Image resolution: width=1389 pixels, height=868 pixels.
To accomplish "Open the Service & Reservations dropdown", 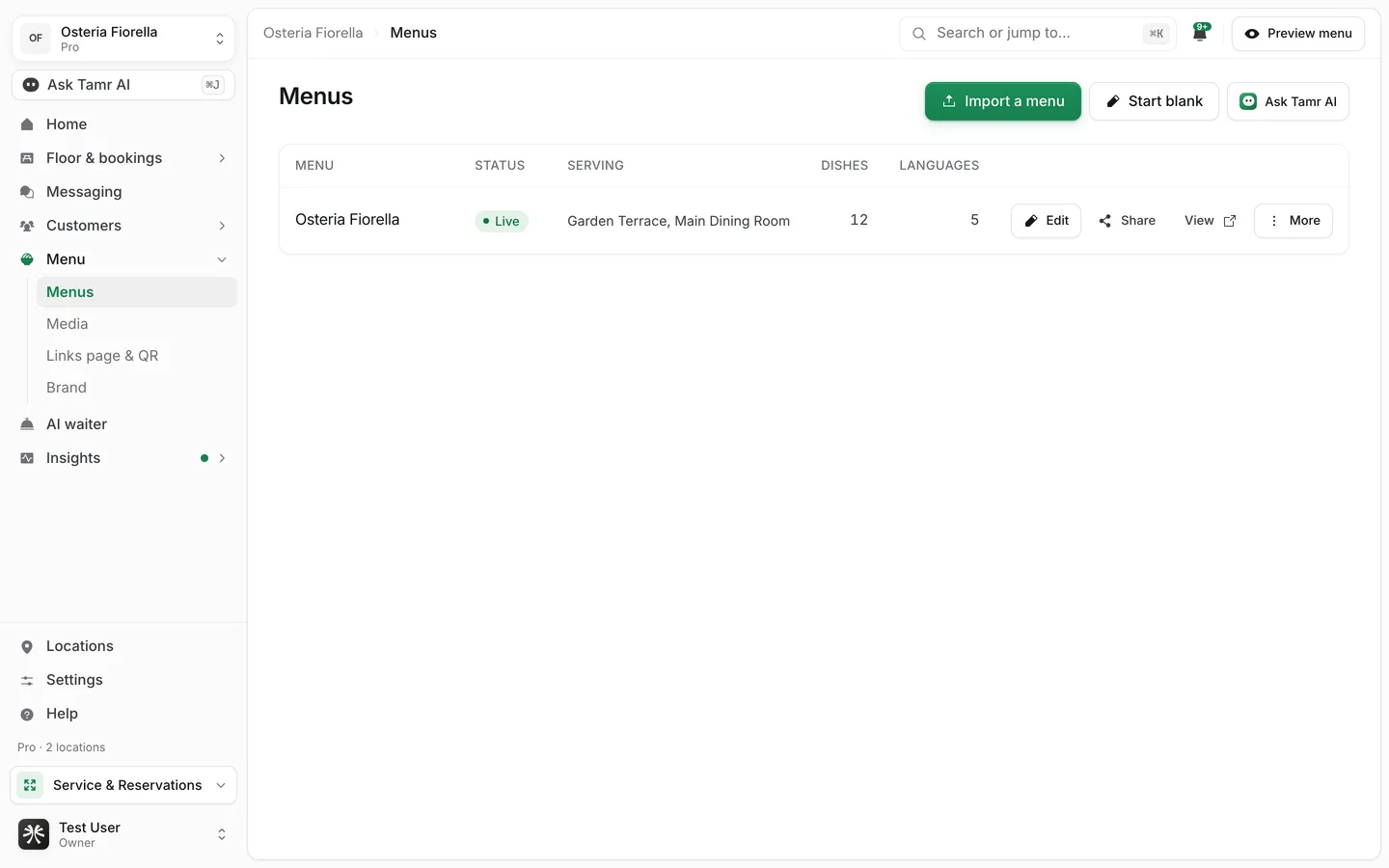I will pyautogui.click(x=123, y=785).
